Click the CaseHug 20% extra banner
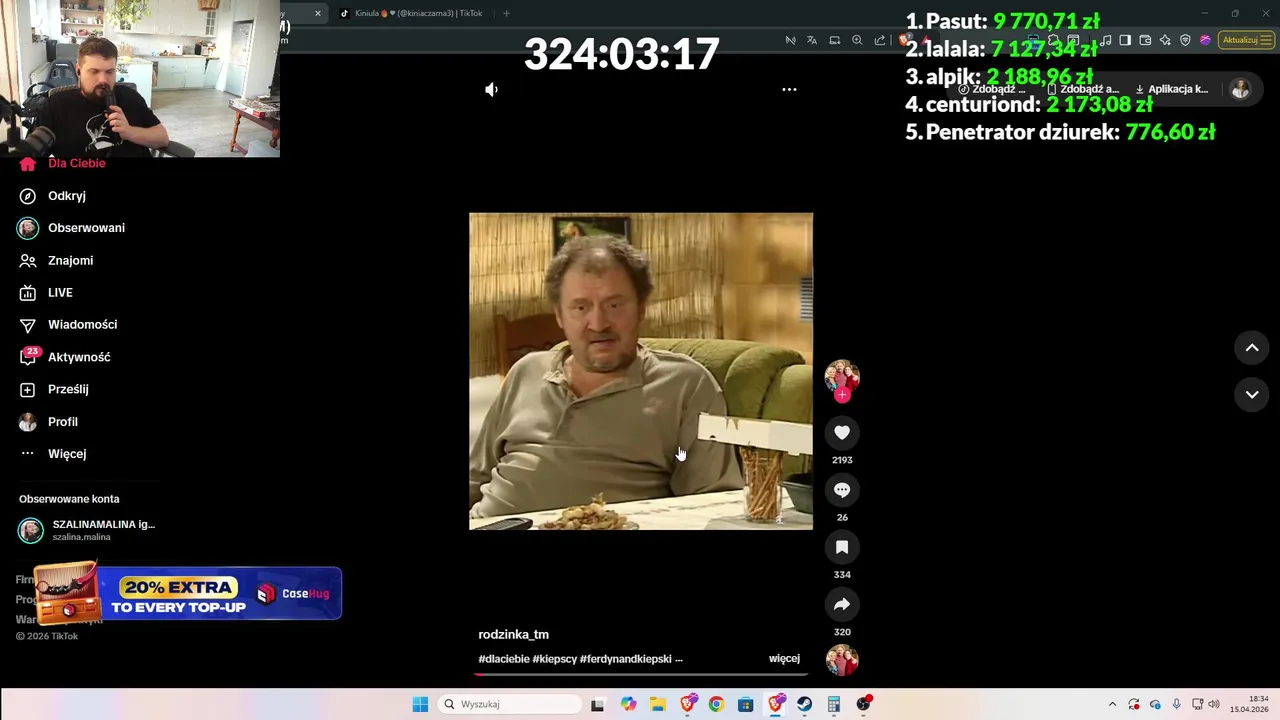This screenshot has height=720, width=1280. pos(189,593)
